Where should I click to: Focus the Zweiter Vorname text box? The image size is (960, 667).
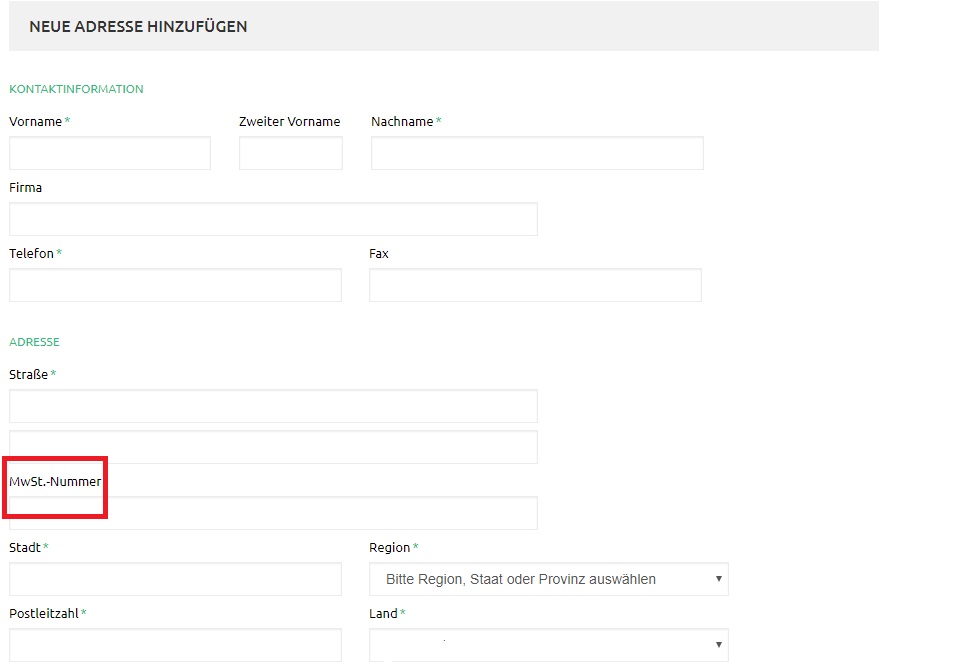[291, 153]
